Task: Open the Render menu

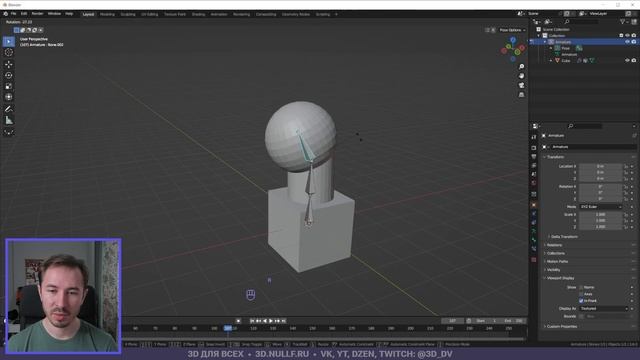Action: pyautogui.click(x=37, y=14)
